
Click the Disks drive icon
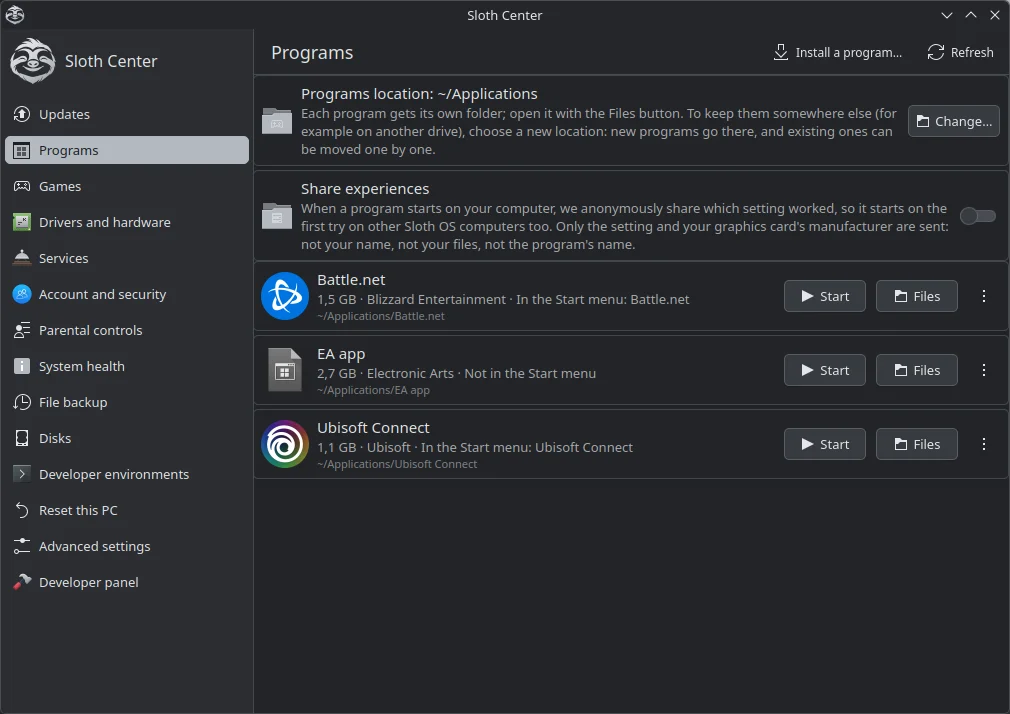tap(22, 438)
